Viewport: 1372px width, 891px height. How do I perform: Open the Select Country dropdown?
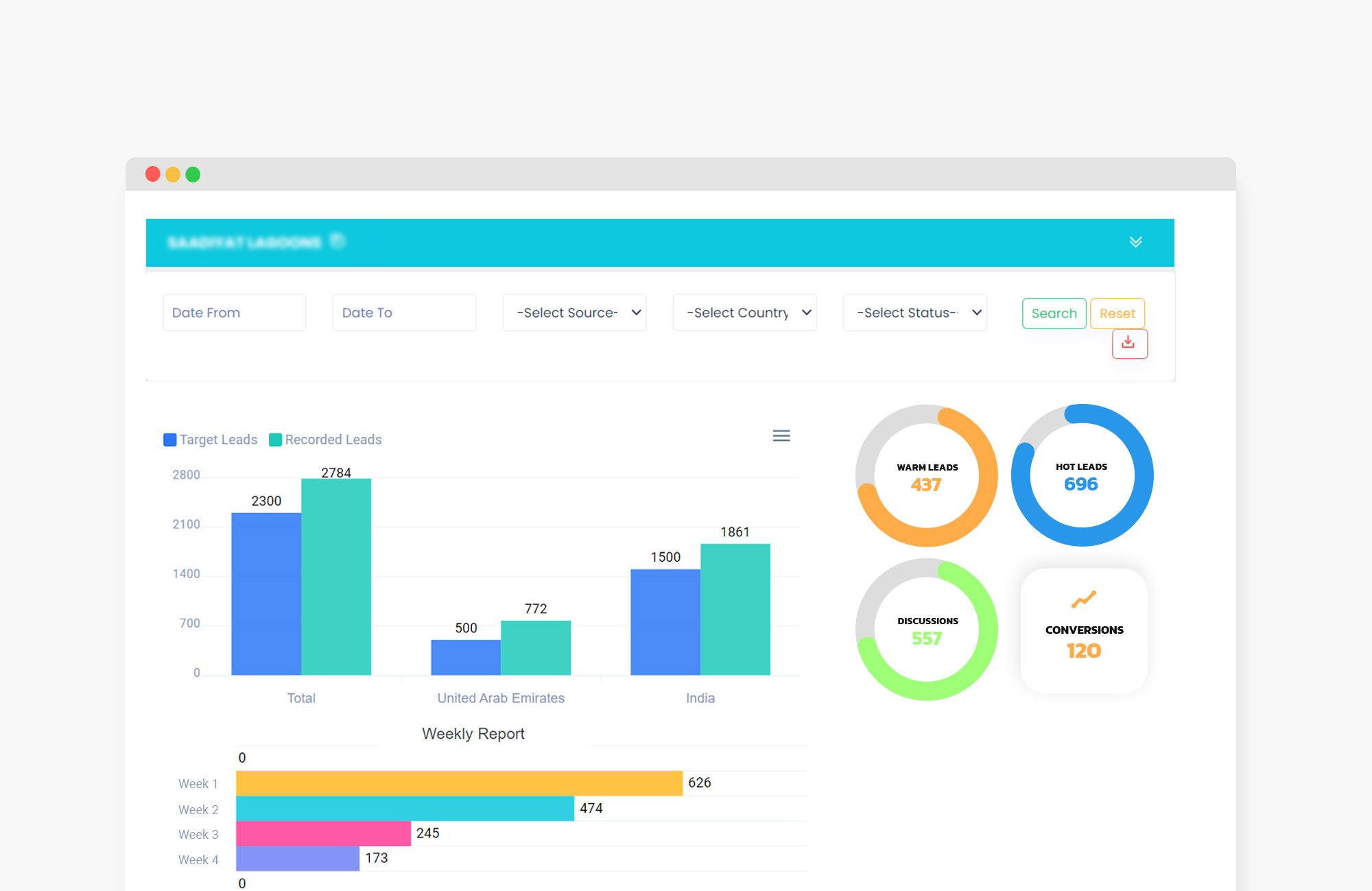[744, 313]
